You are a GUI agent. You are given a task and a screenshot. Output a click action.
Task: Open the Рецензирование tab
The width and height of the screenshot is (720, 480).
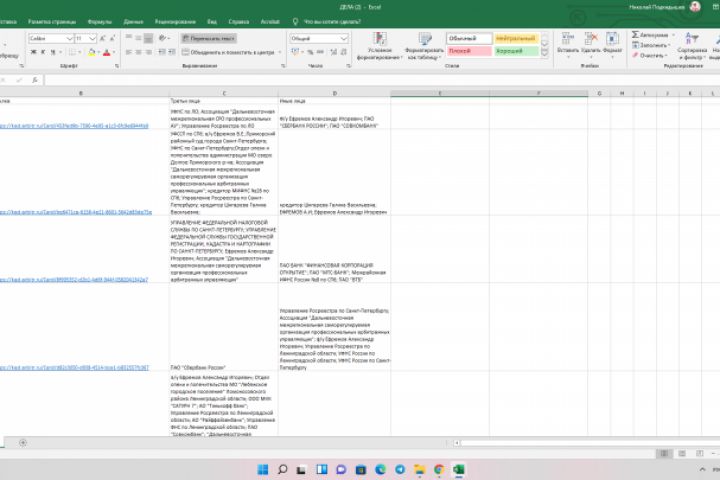click(x=175, y=22)
